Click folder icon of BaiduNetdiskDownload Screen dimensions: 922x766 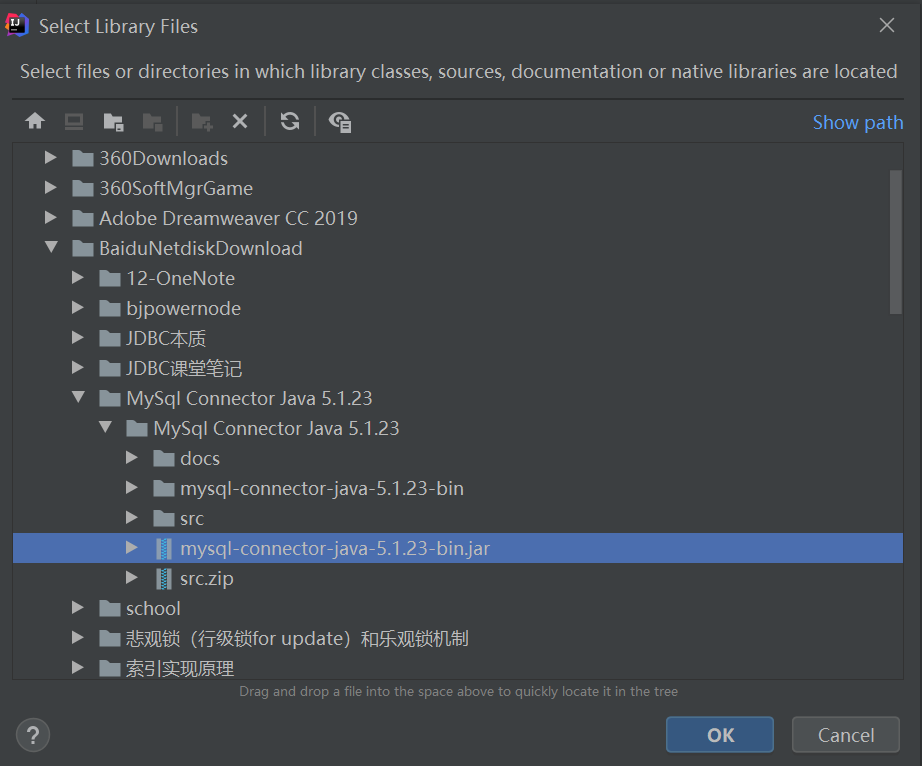point(82,248)
